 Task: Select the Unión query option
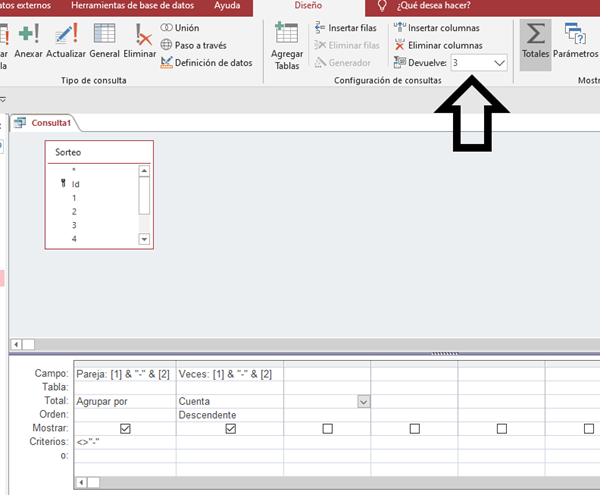point(178,28)
